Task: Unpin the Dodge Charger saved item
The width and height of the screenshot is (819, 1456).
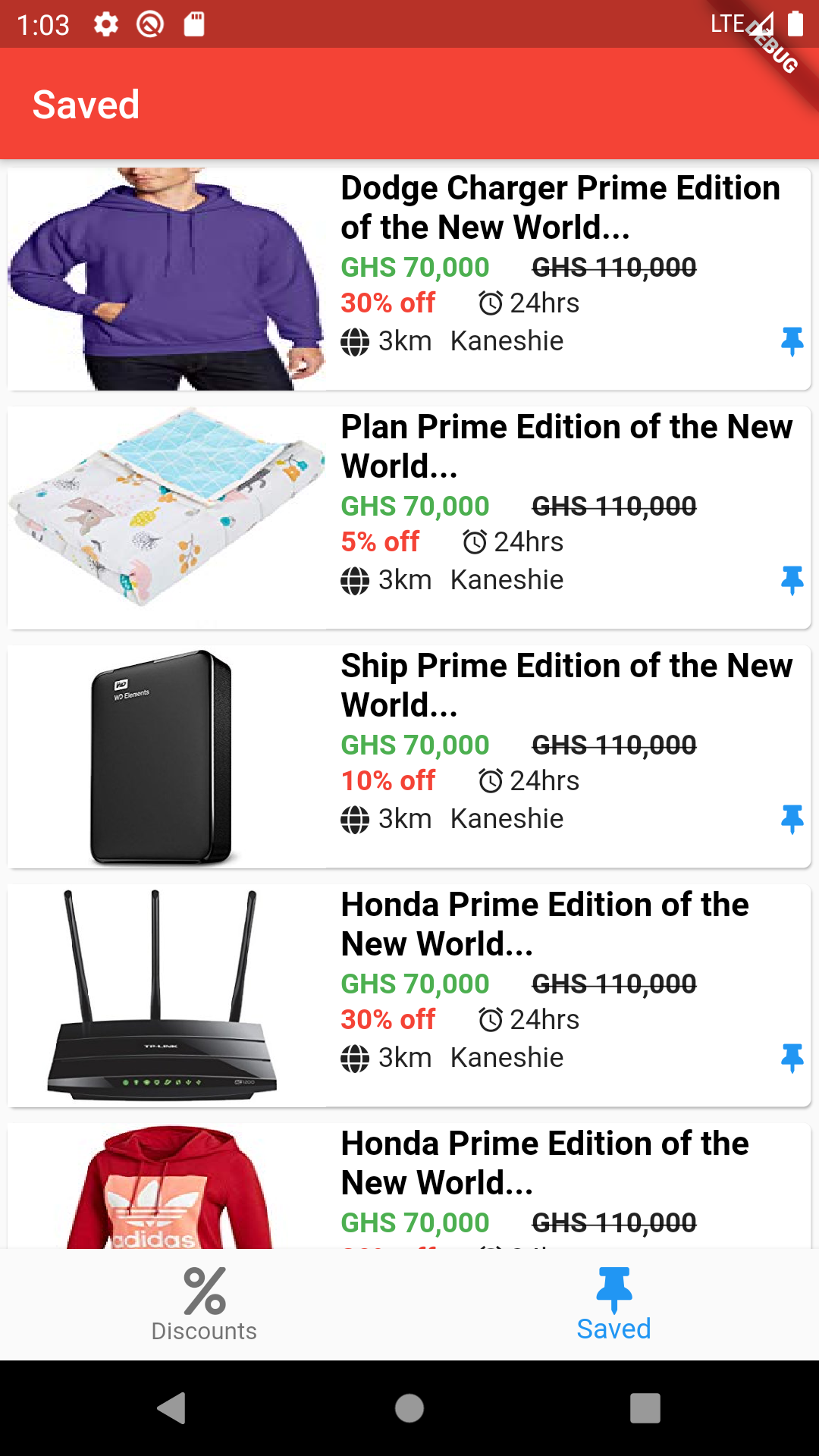Action: click(792, 342)
